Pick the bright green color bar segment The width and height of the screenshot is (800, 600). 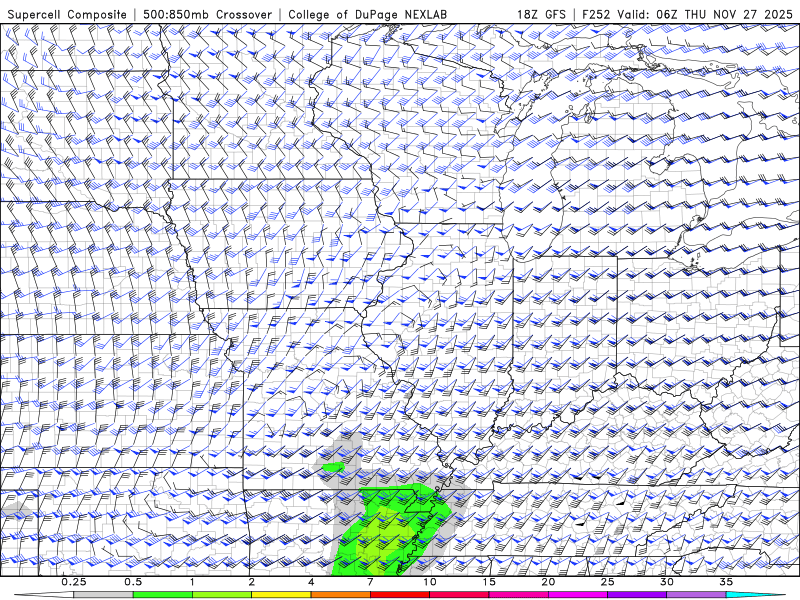click(x=163, y=595)
